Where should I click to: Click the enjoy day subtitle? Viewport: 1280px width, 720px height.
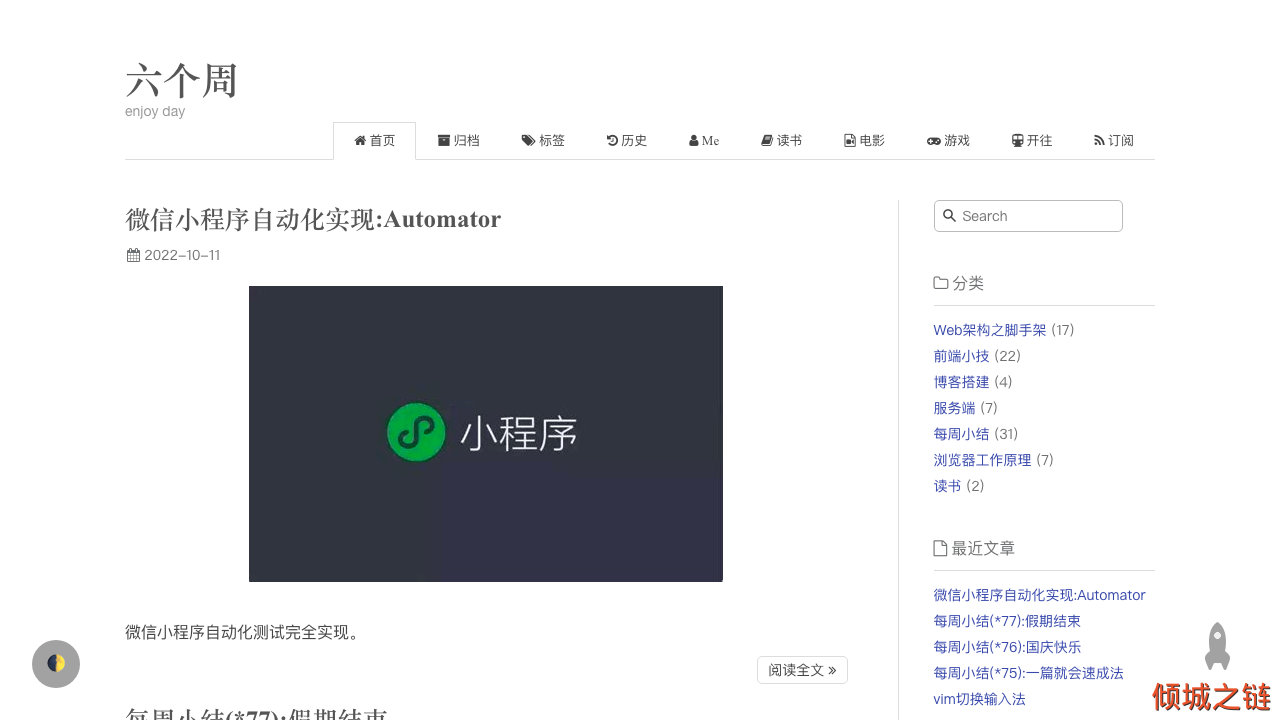(155, 111)
